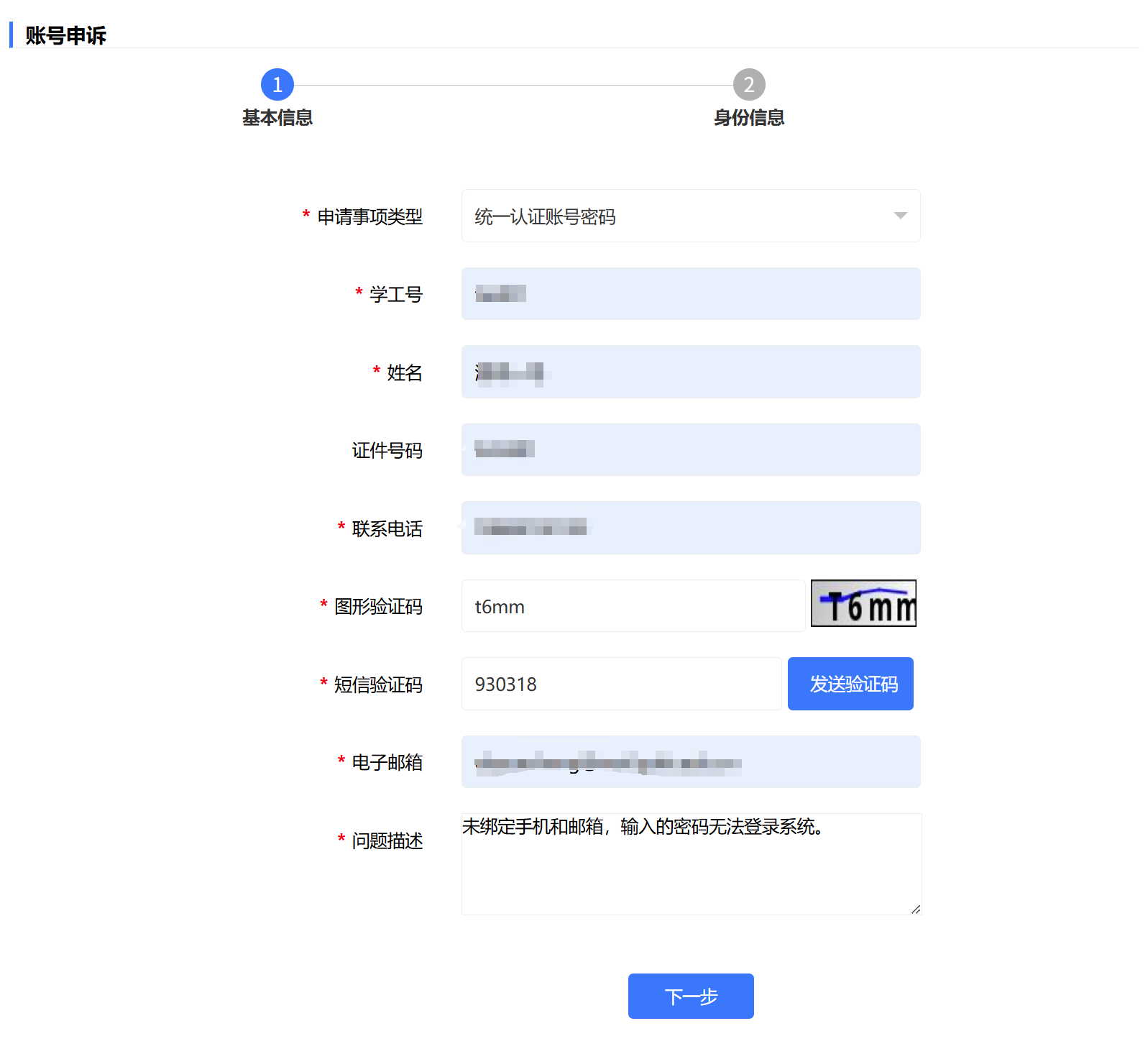
Task: Click the 下一步 button
Action: [690, 996]
